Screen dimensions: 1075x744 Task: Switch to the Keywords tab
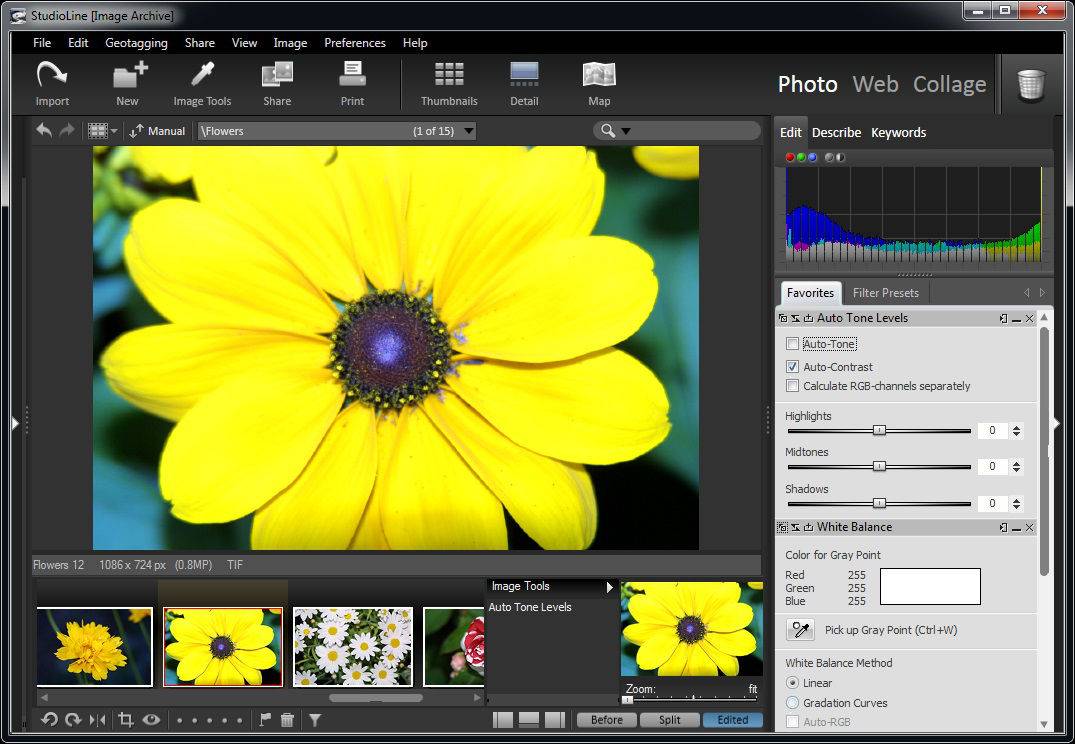(x=899, y=132)
